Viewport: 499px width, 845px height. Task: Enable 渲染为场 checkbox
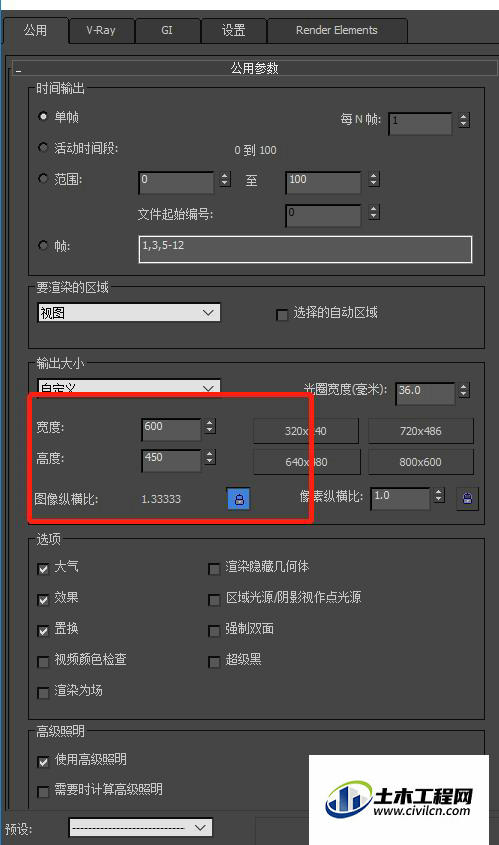click(x=43, y=692)
